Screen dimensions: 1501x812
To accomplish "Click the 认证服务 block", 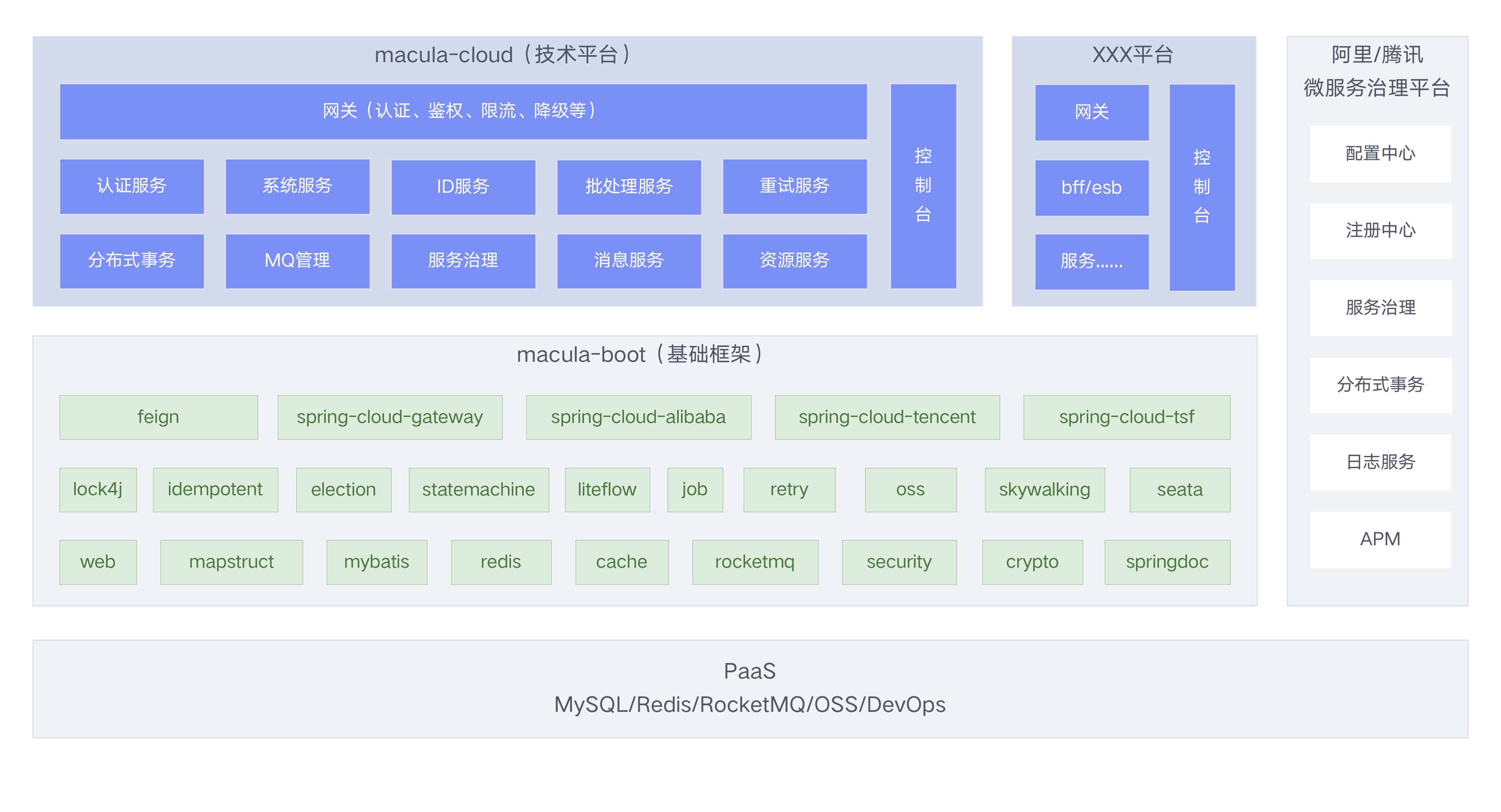I will pos(132,186).
